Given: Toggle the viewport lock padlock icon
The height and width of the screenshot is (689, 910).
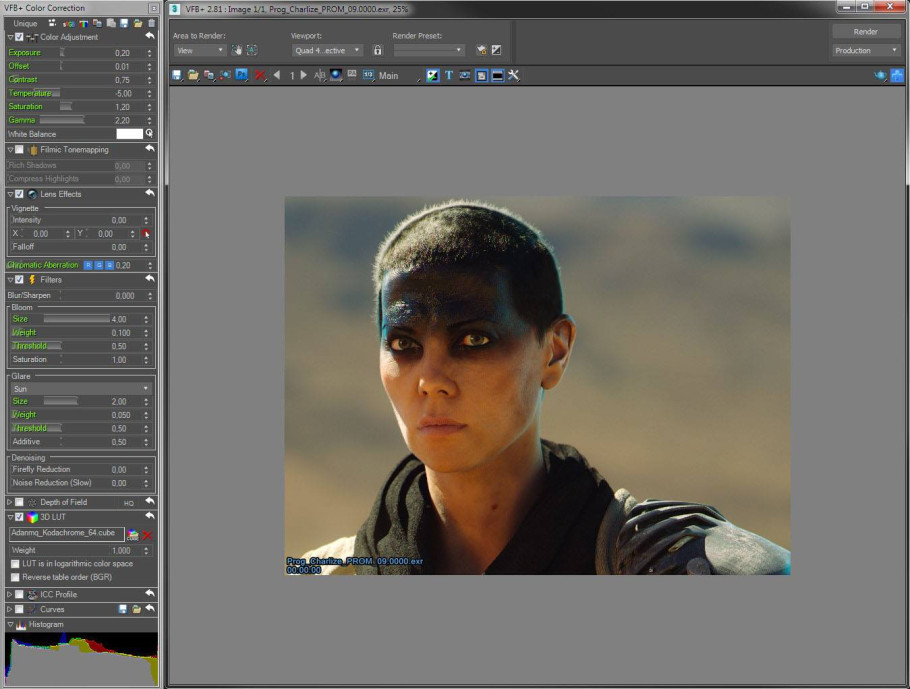Looking at the screenshot, I should coord(378,50).
